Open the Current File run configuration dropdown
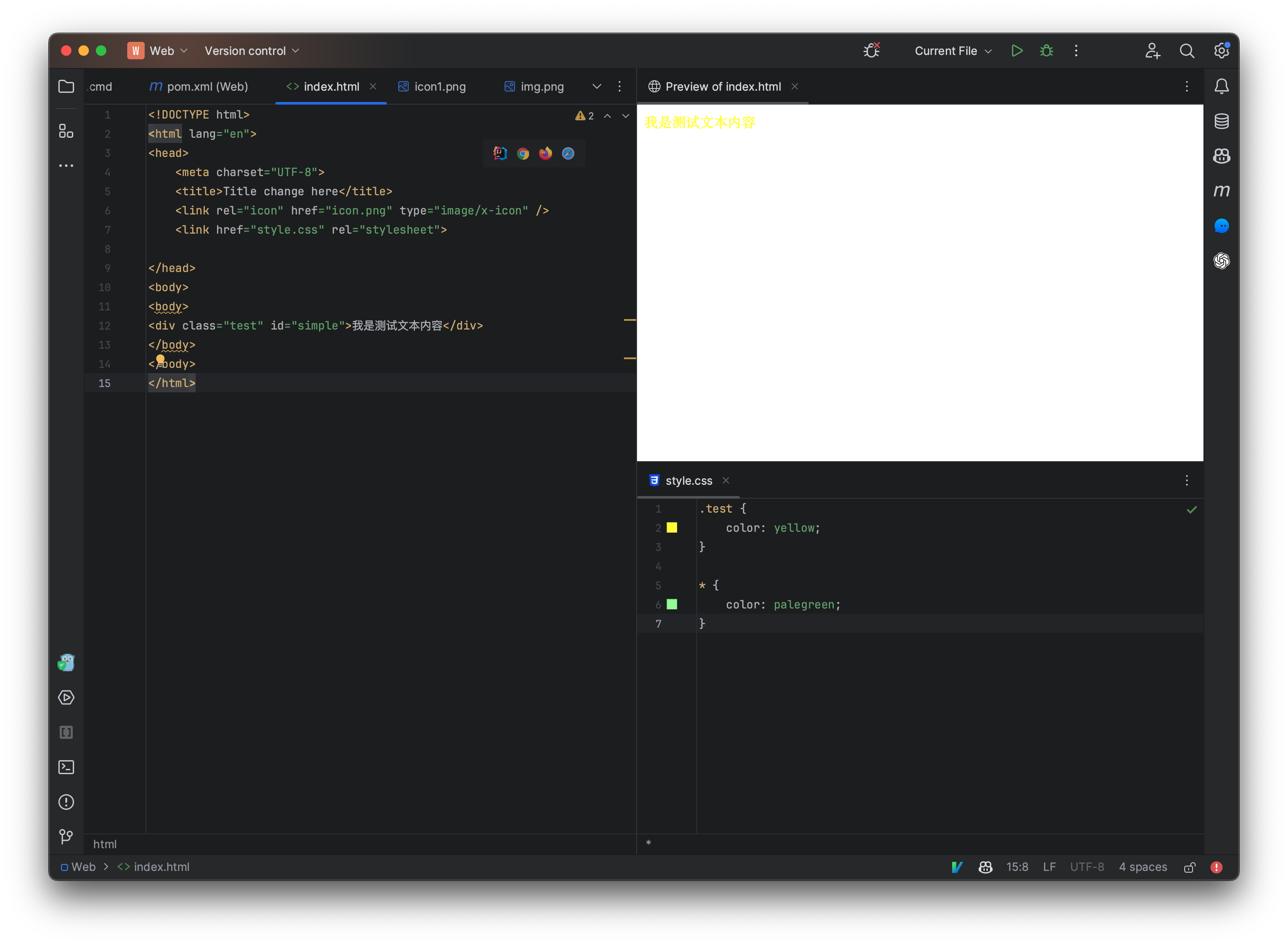This screenshot has height=945, width=1288. [952, 50]
